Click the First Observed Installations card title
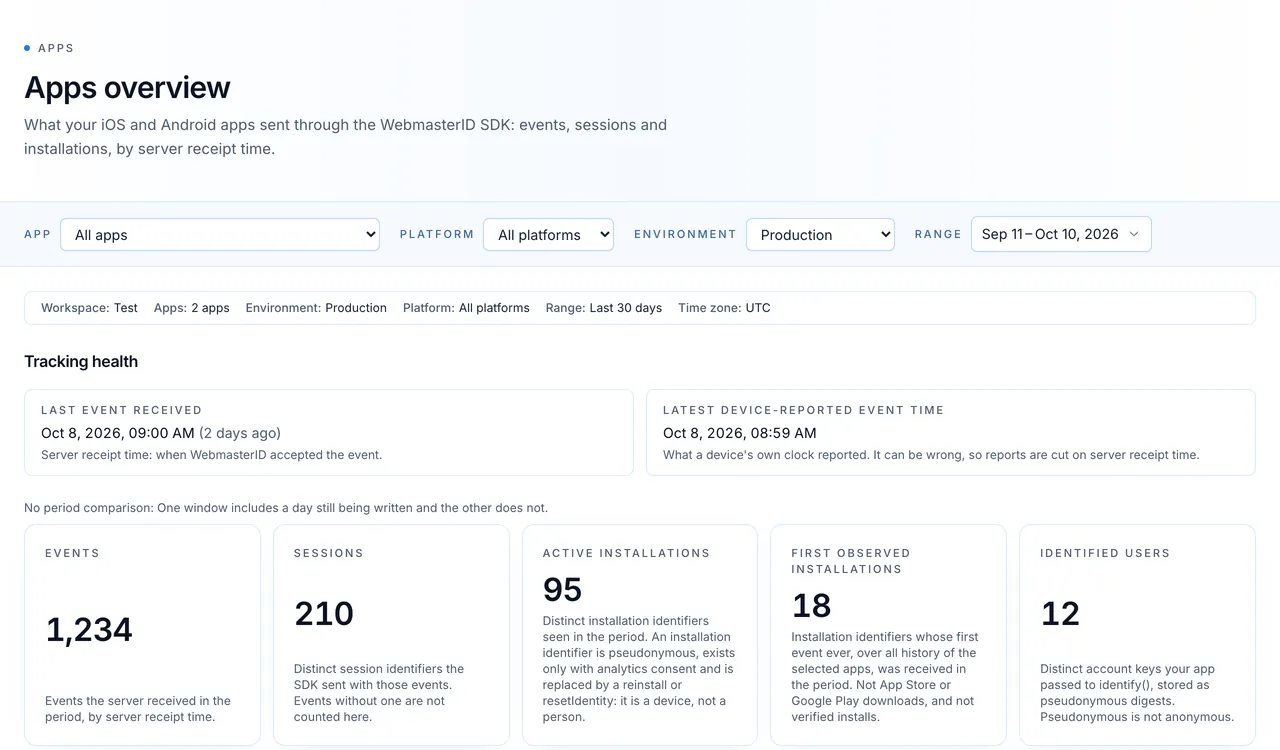The height and width of the screenshot is (750, 1280). click(851, 561)
